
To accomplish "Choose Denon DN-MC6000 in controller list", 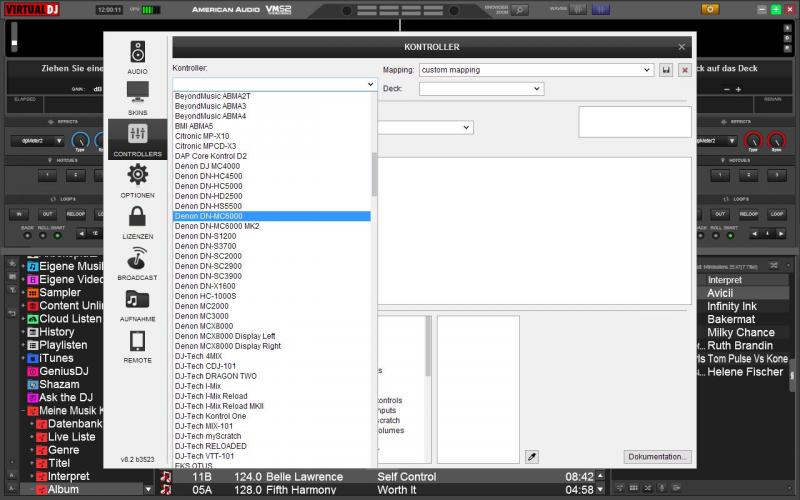I will coord(271,216).
